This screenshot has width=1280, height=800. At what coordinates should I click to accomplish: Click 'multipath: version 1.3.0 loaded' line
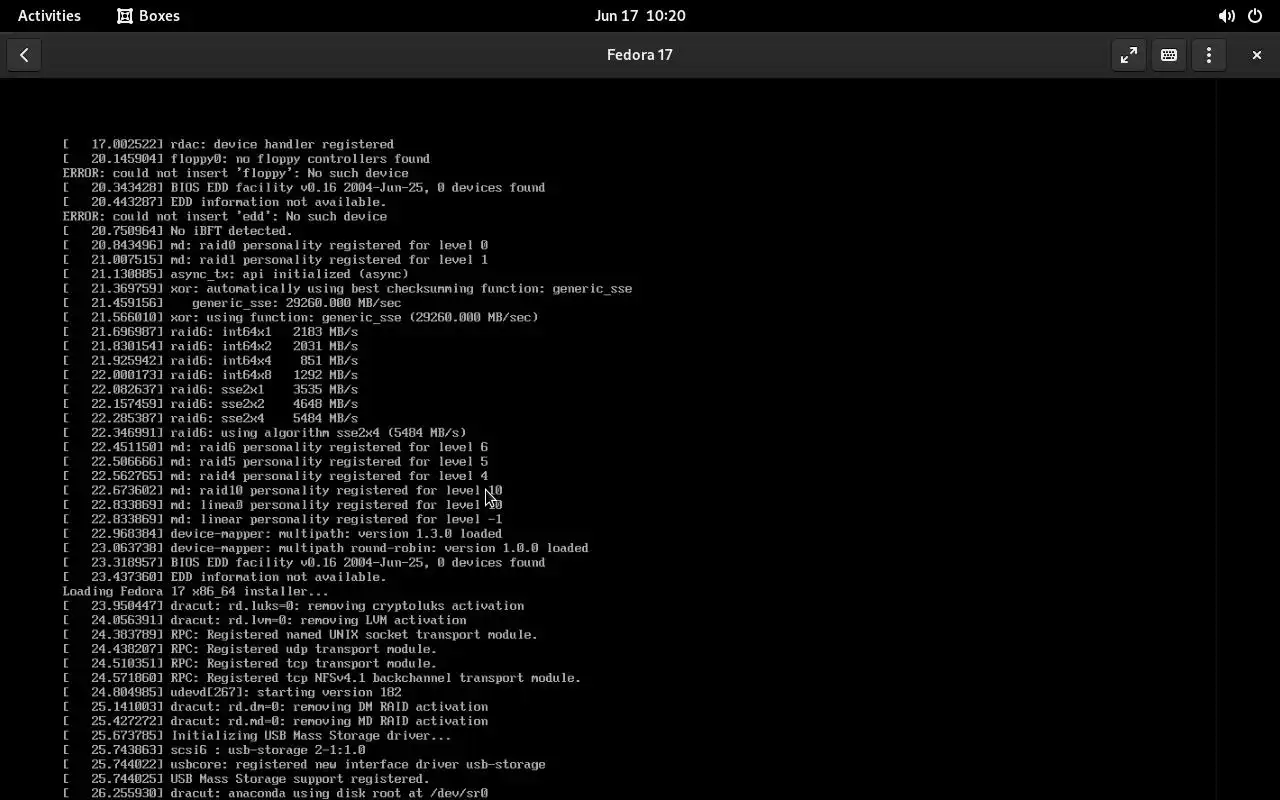tap(282, 533)
